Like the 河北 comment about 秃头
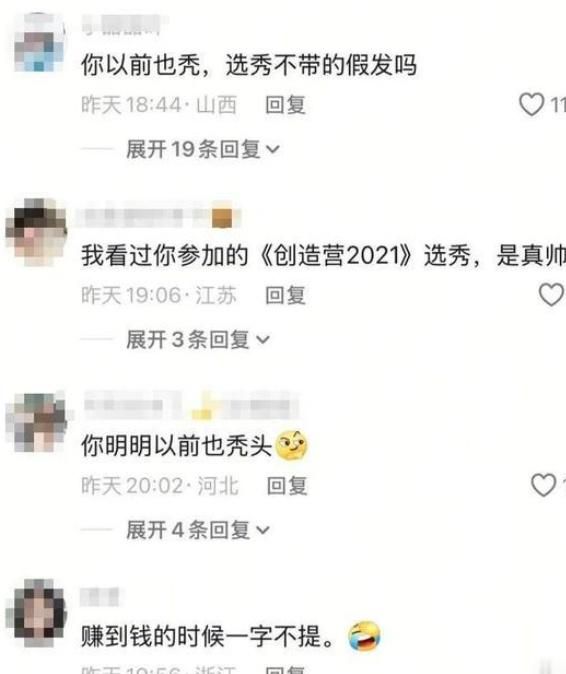 (x=544, y=485)
